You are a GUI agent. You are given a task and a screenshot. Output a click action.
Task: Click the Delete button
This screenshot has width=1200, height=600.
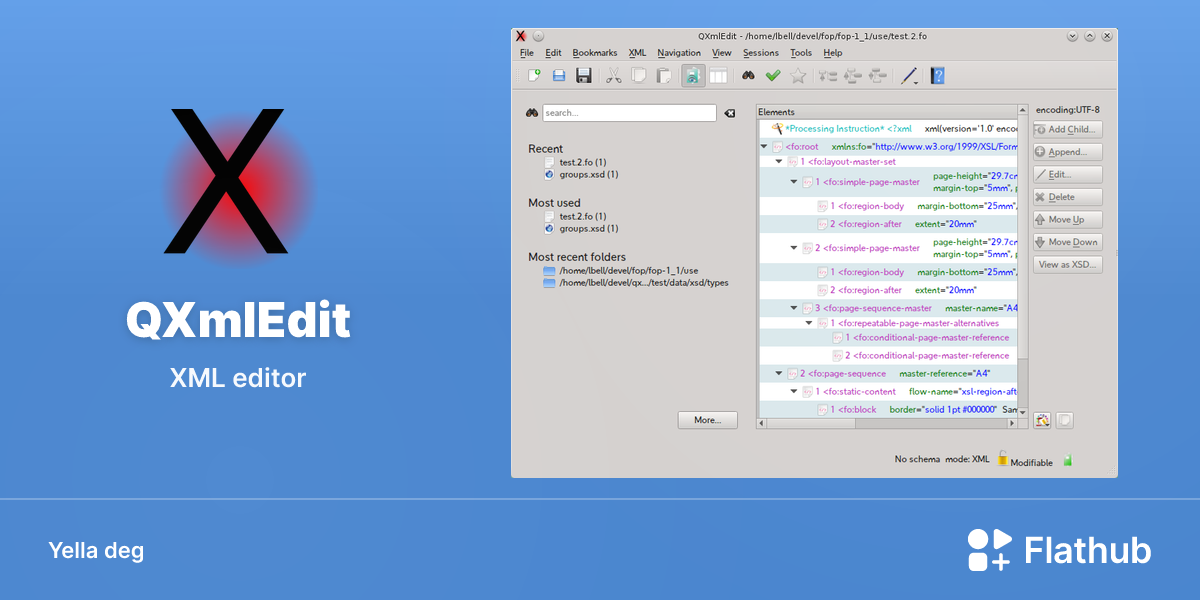pyautogui.click(x=1068, y=197)
